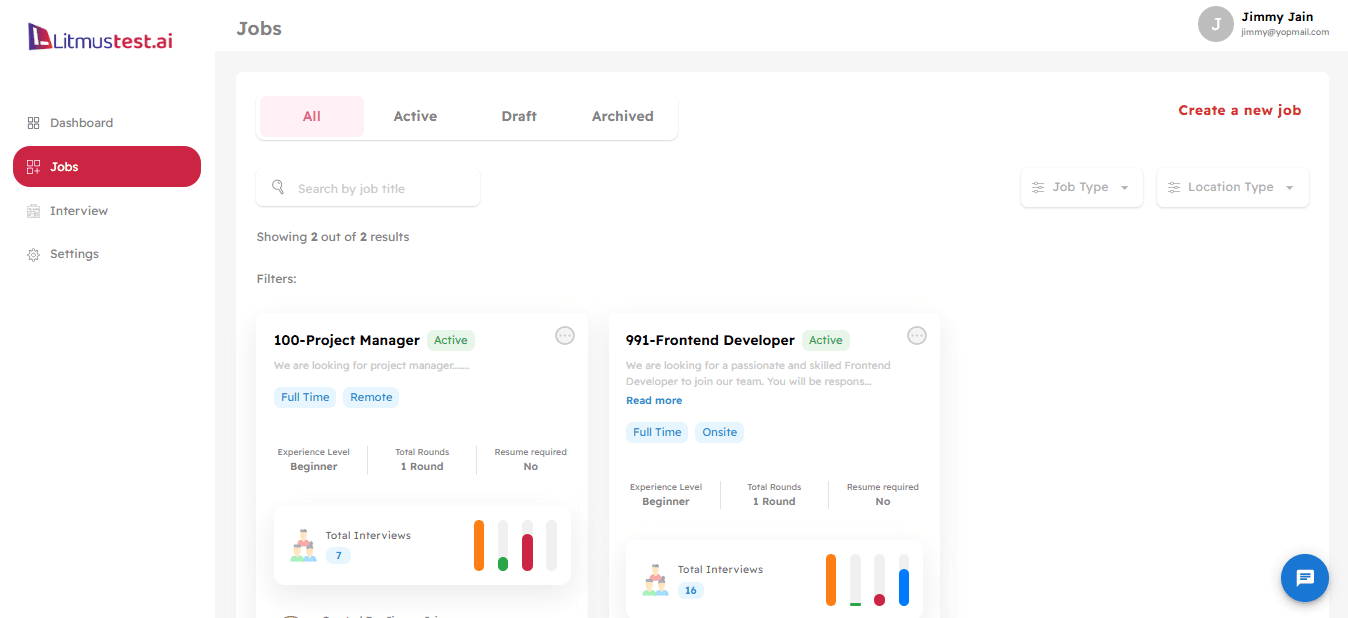Open the Job Type filter dropdown
This screenshot has width=1348, height=618.
(1081, 187)
